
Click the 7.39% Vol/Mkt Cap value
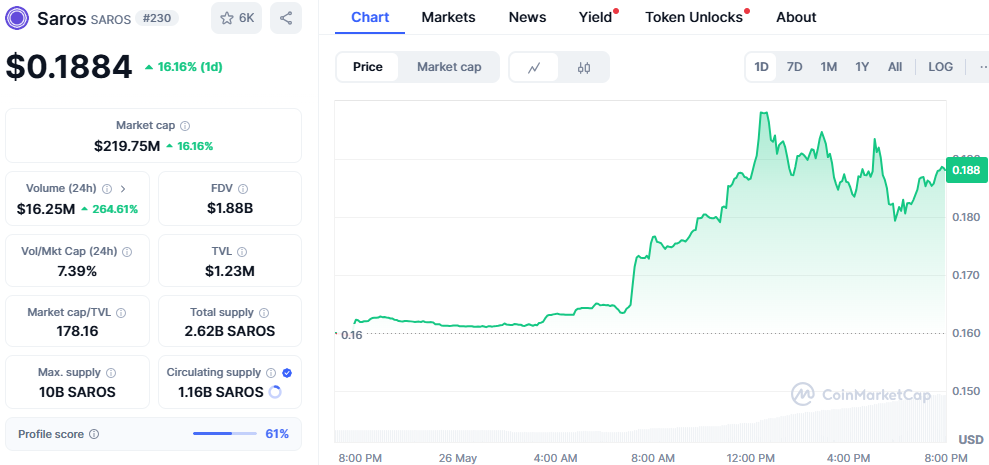[x=77, y=271]
